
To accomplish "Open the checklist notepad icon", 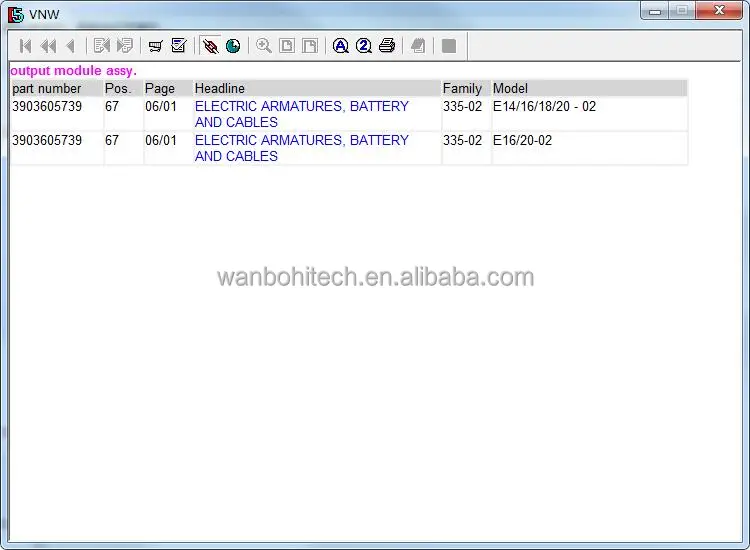I will (178, 46).
